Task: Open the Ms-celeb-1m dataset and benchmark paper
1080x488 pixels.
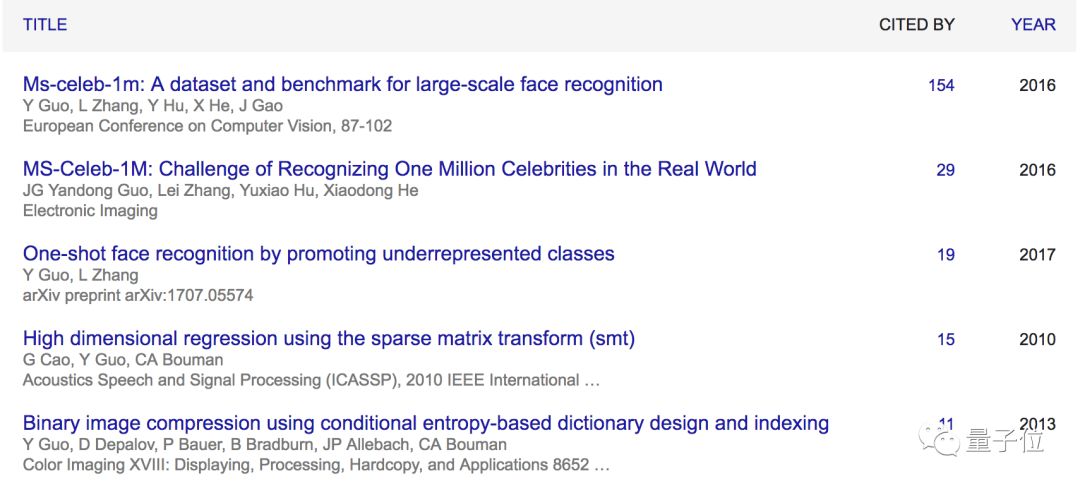Action: (342, 85)
